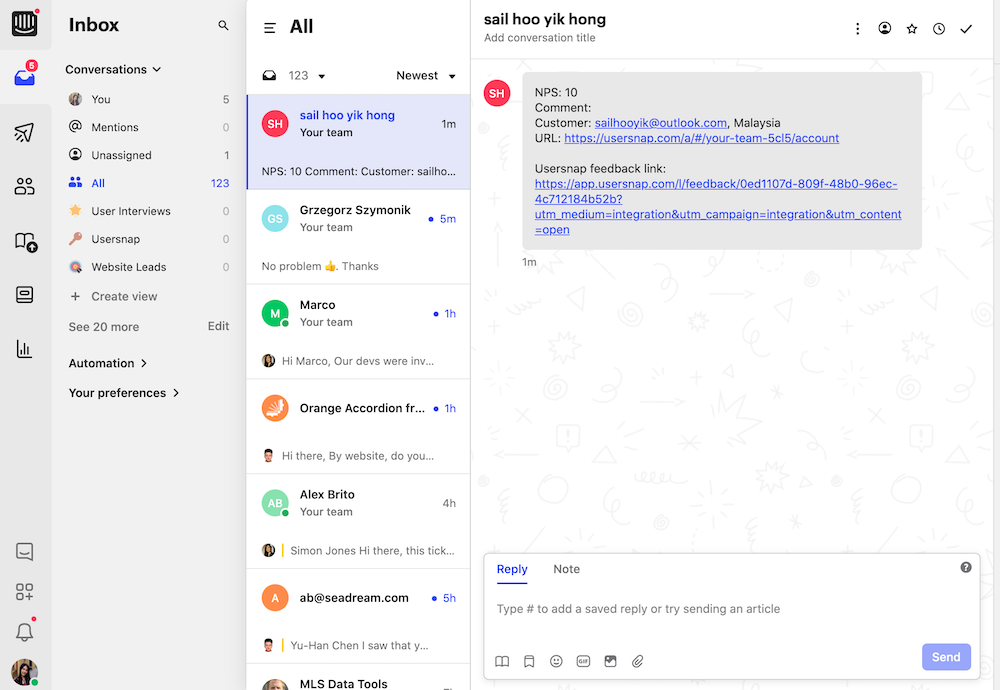Star this conversation as priority
Image resolution: width=1000 pixels, height=690 pixels.
[912, 29]
